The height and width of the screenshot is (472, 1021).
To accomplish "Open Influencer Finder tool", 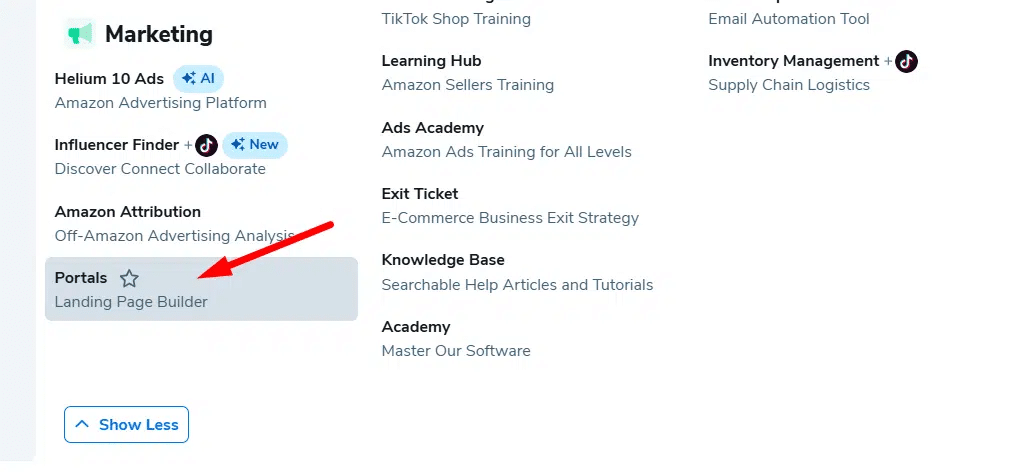I will click(117, 145).
